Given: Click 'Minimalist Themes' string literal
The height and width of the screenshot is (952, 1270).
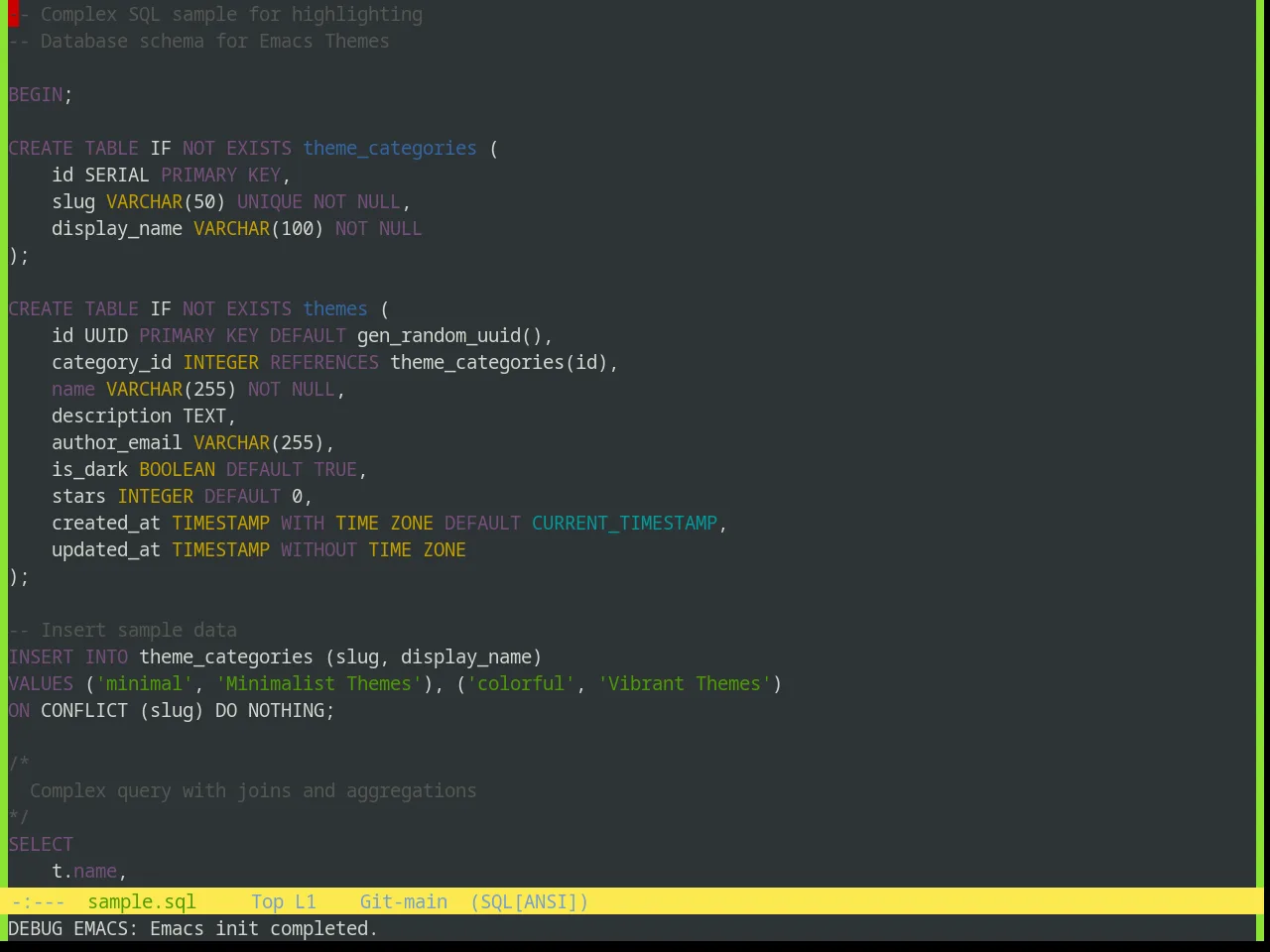Looking at the screenshot, I should point(318,683).
